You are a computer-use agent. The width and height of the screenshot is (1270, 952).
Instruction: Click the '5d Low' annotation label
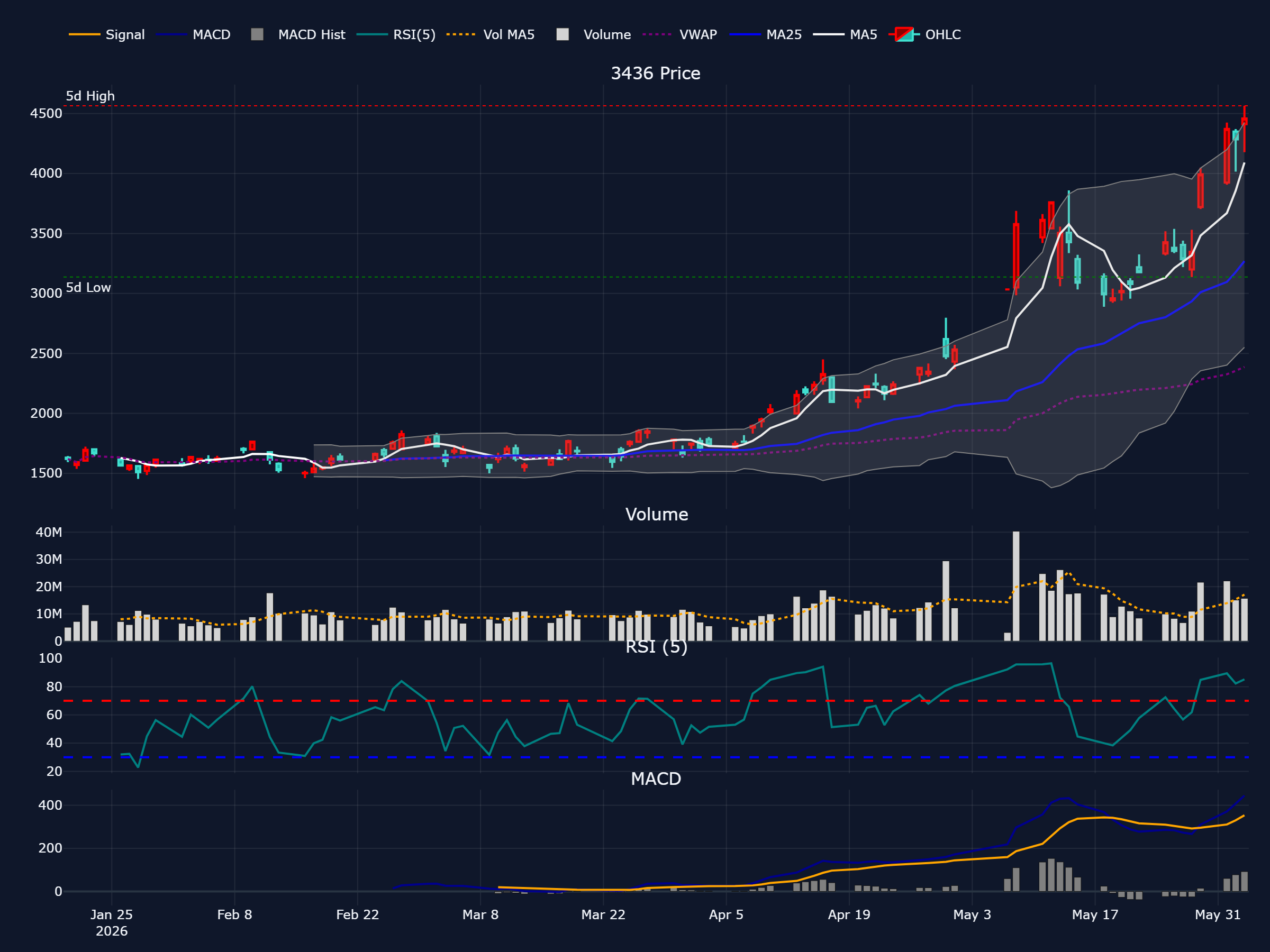(x=88, y=288)
